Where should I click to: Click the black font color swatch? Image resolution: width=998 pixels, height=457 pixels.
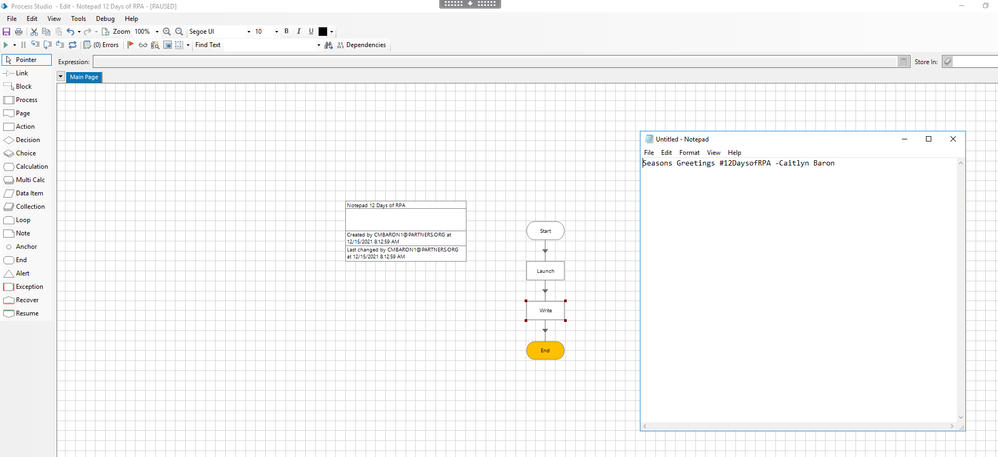323,31
